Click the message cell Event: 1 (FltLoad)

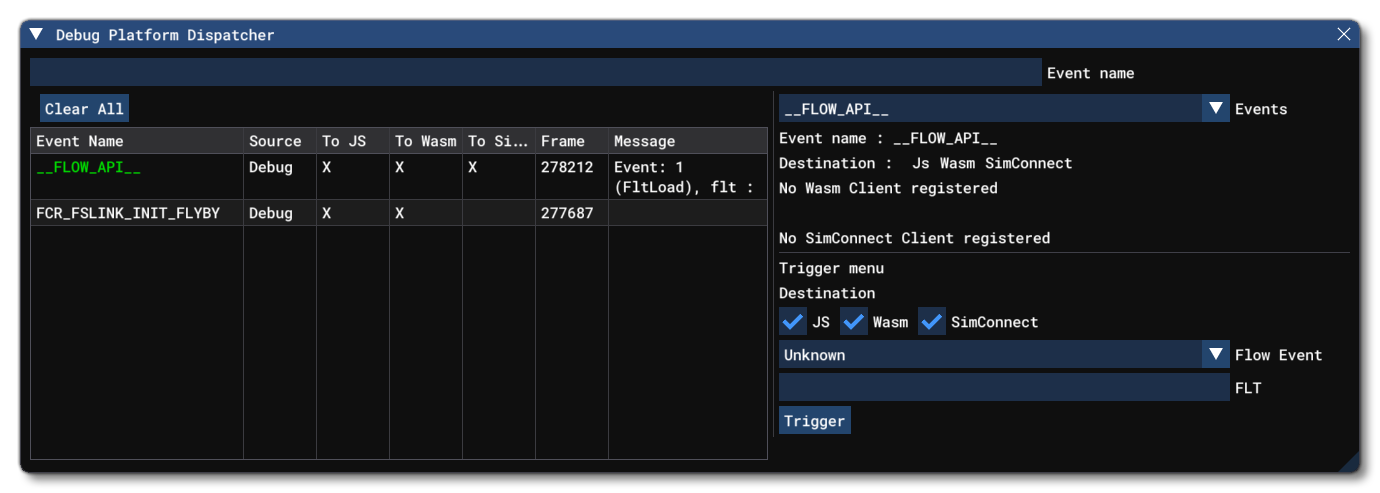click(684, 177)
